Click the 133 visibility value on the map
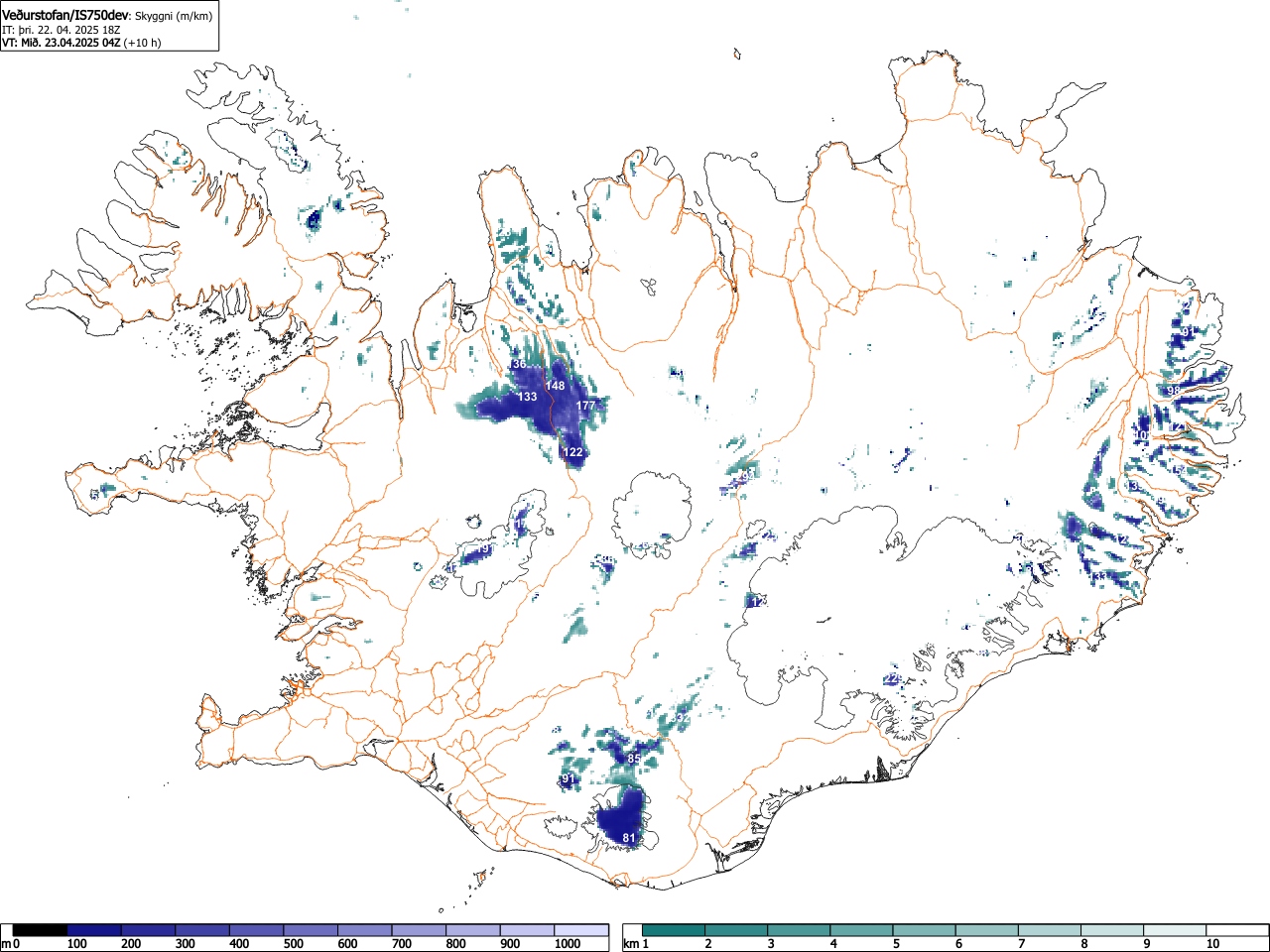1270x952 pixels. 527,397
